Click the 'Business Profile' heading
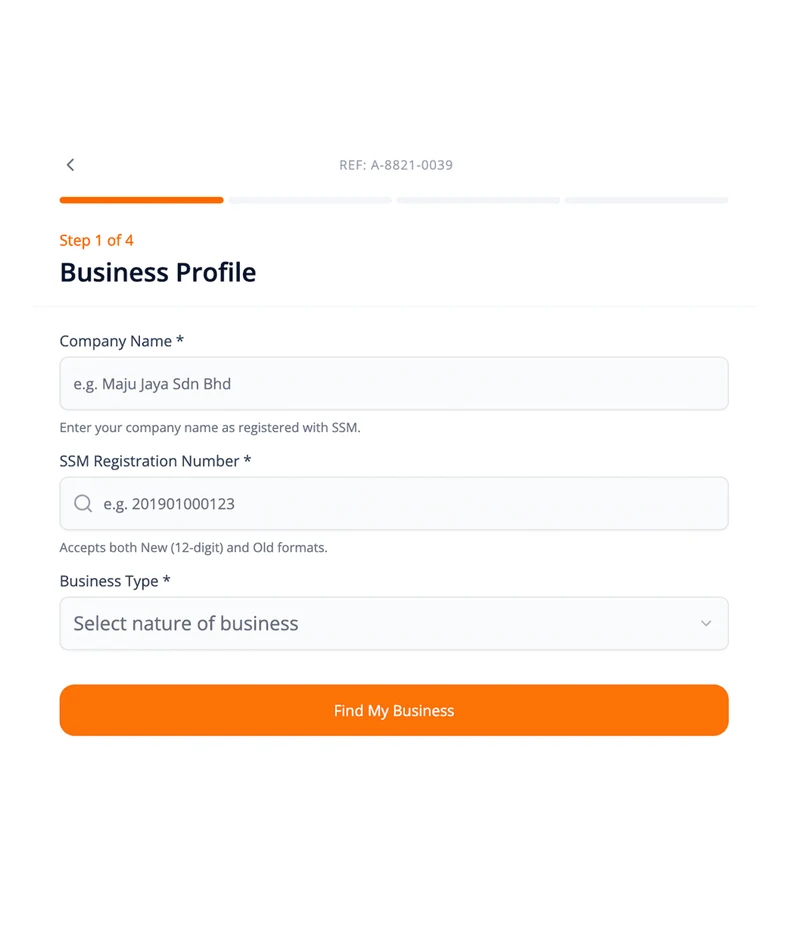 point(157,272)
